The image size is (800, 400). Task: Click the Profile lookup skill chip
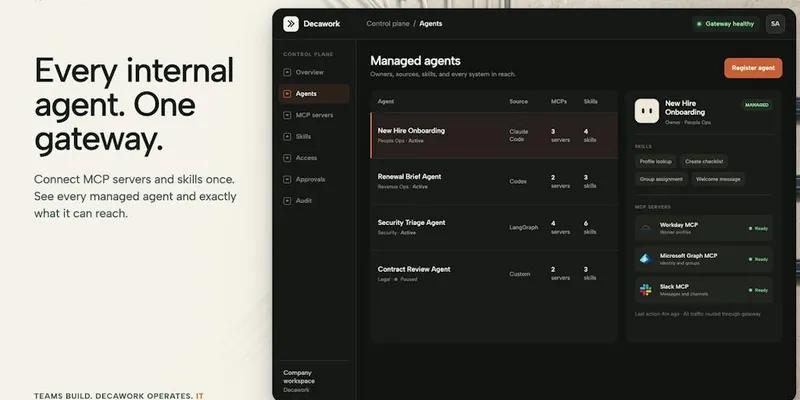click(x=656, y=161)
